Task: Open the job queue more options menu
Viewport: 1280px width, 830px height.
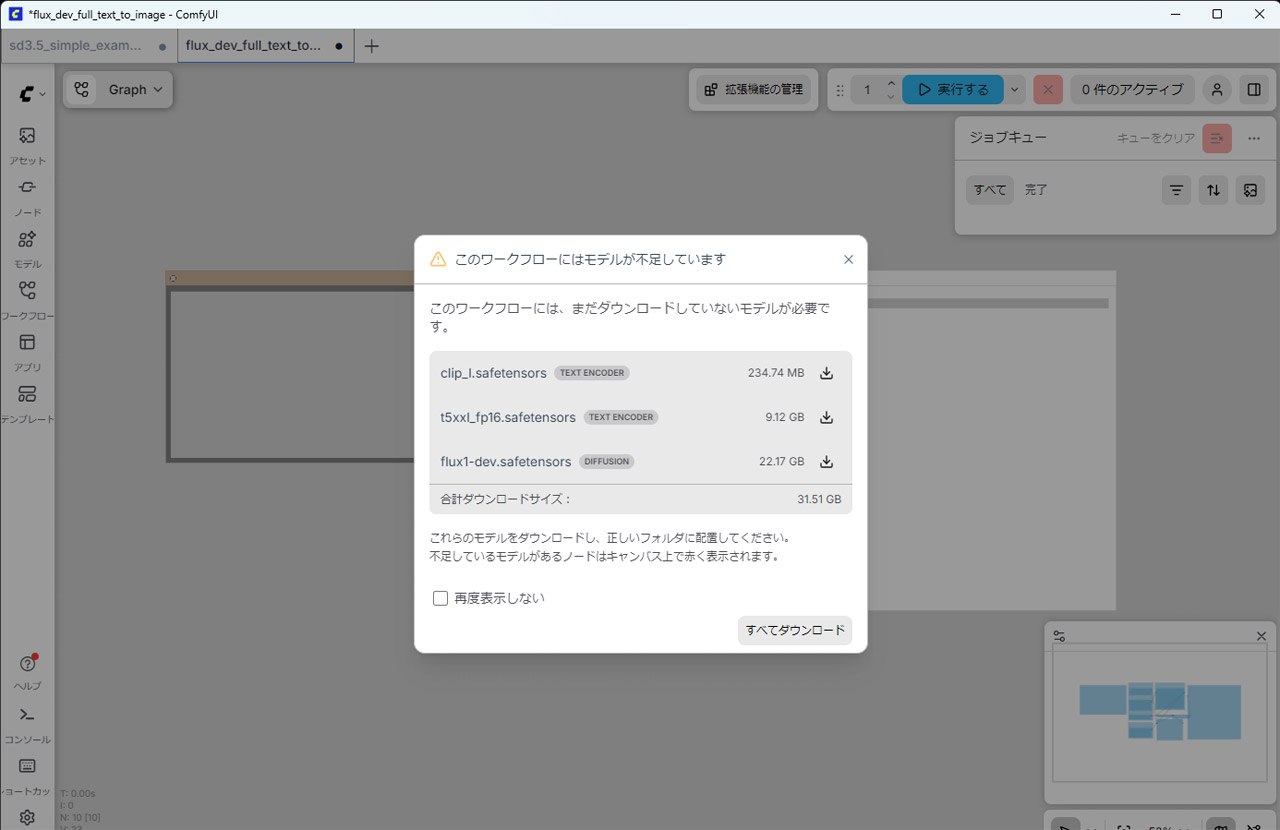Action: tap(1254, 138)
